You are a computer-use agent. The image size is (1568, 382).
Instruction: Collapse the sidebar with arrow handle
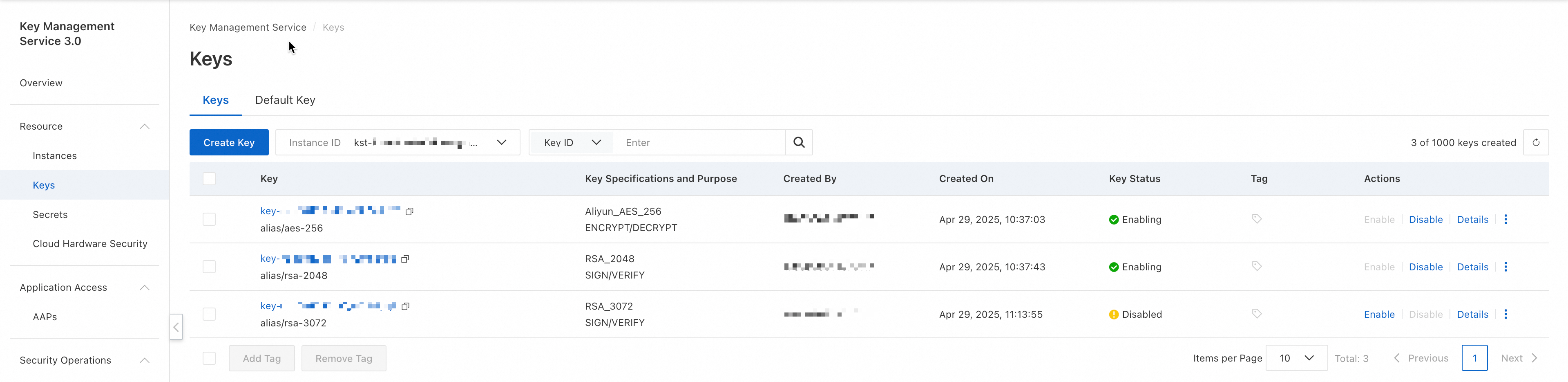176,327
